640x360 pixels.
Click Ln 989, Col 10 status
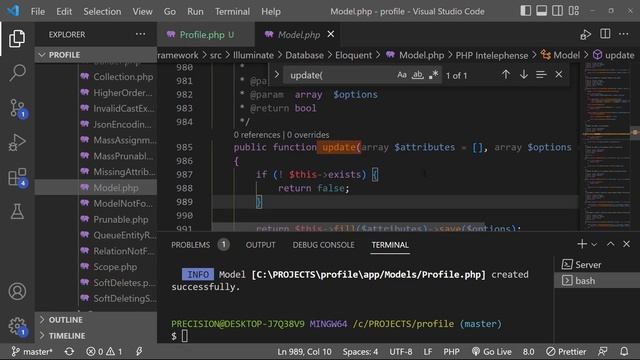click(304, 351)
